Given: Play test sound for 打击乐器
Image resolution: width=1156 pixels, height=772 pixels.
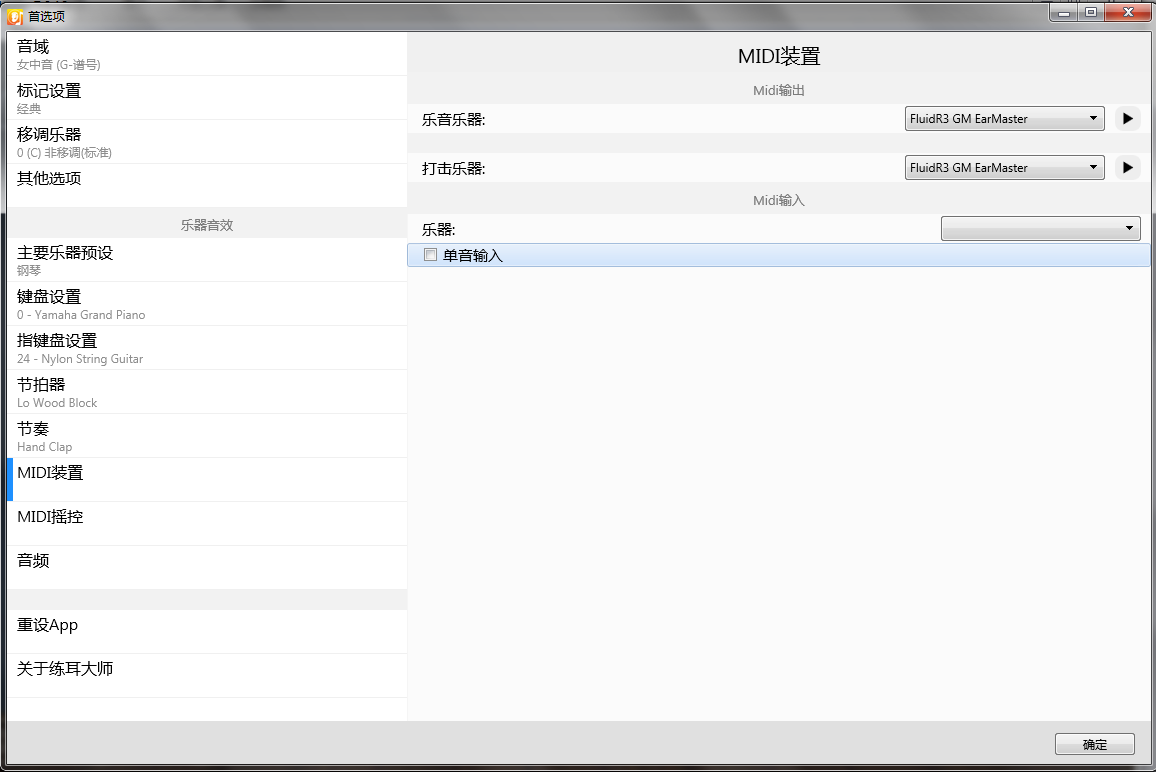Looking at the screenshot, I should (x=1127, y=168).
